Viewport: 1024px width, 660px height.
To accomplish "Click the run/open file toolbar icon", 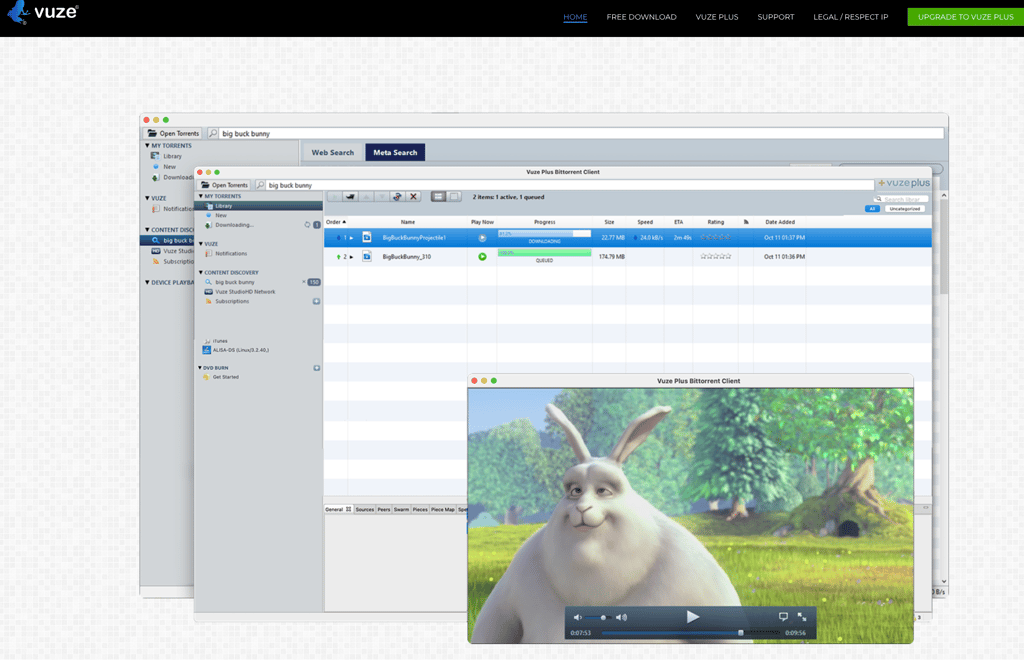I will 350,196.
